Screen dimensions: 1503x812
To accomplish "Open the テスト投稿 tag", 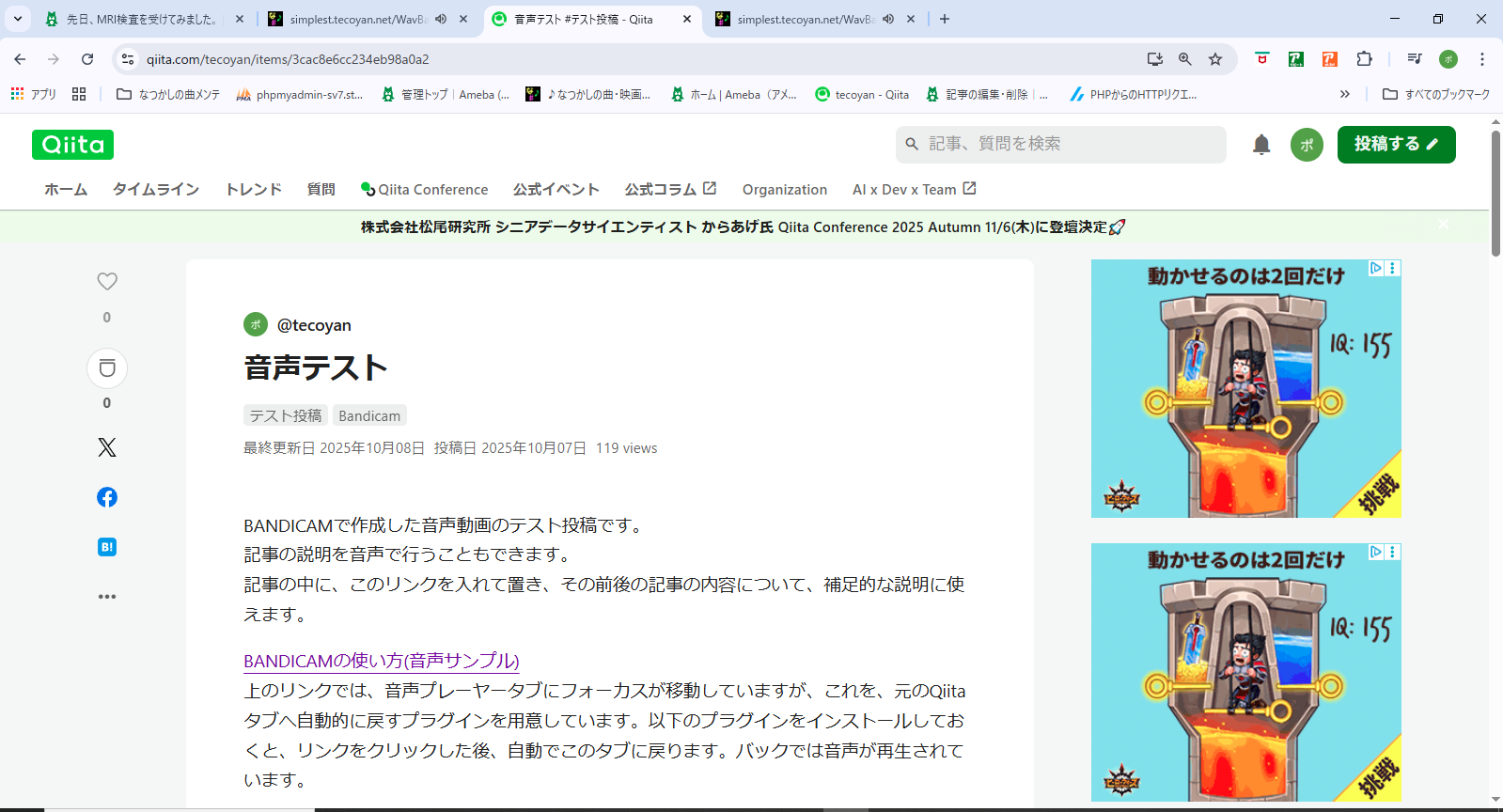I will (x=286, y=415).
